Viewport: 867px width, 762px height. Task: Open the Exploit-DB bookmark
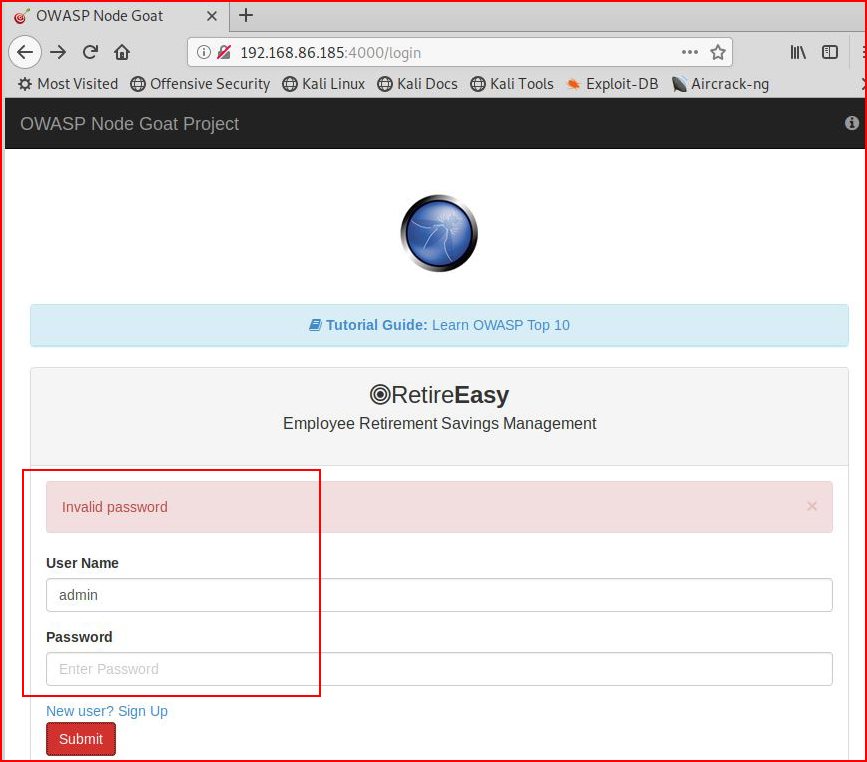[x=612, y=84]
